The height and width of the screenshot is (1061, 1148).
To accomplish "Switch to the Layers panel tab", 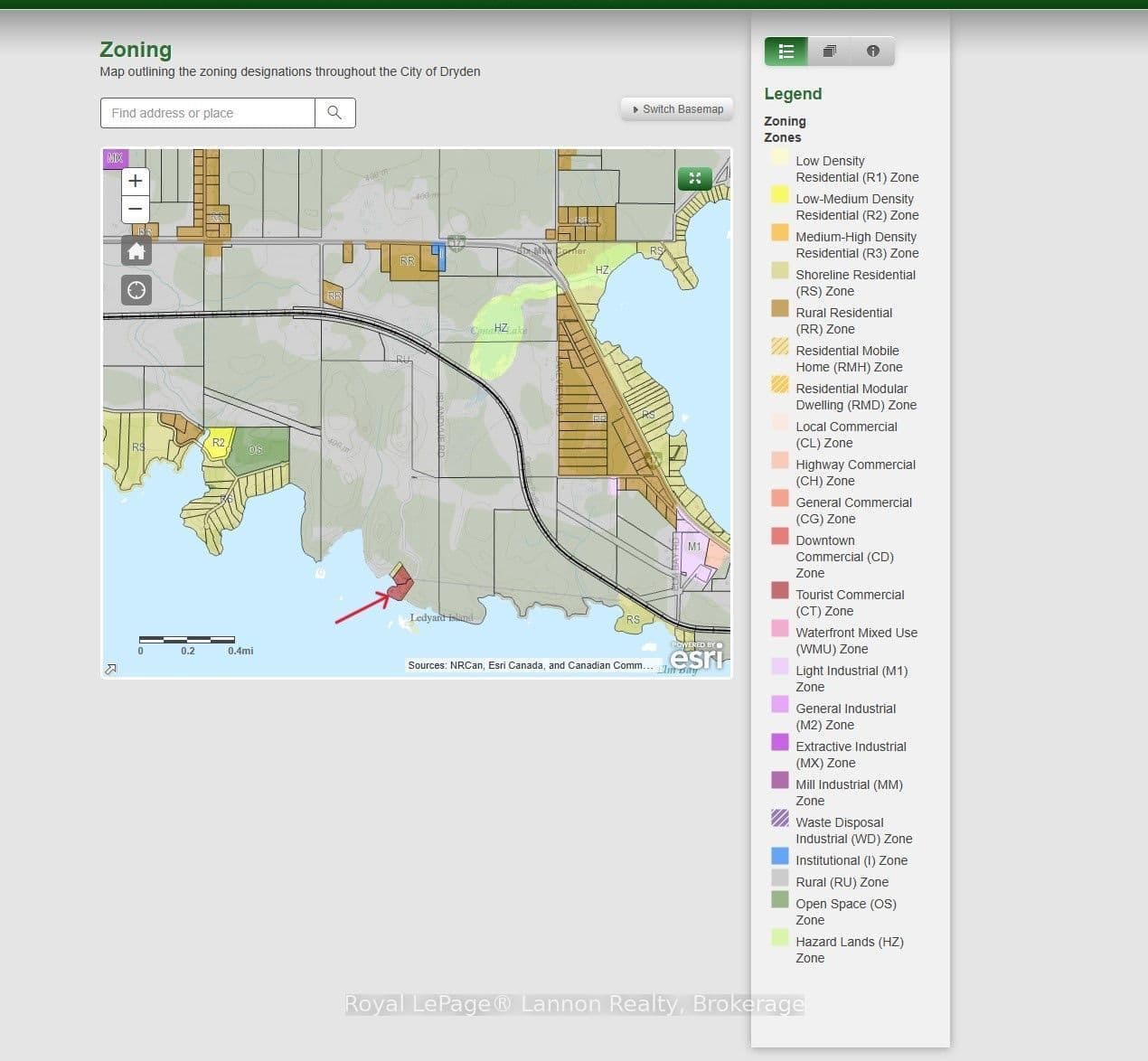I will (x=830, y=52).
